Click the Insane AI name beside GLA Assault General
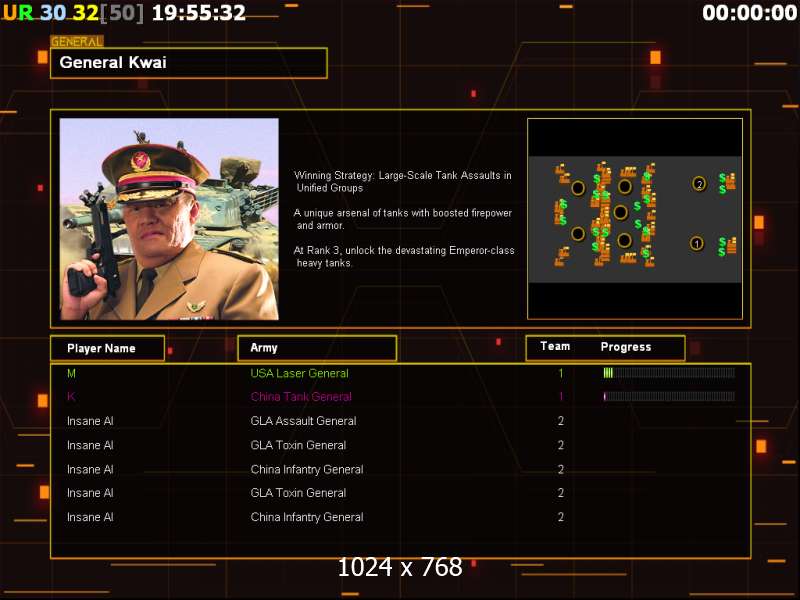Viewport: 800px width, 600px height. point(90,421)
